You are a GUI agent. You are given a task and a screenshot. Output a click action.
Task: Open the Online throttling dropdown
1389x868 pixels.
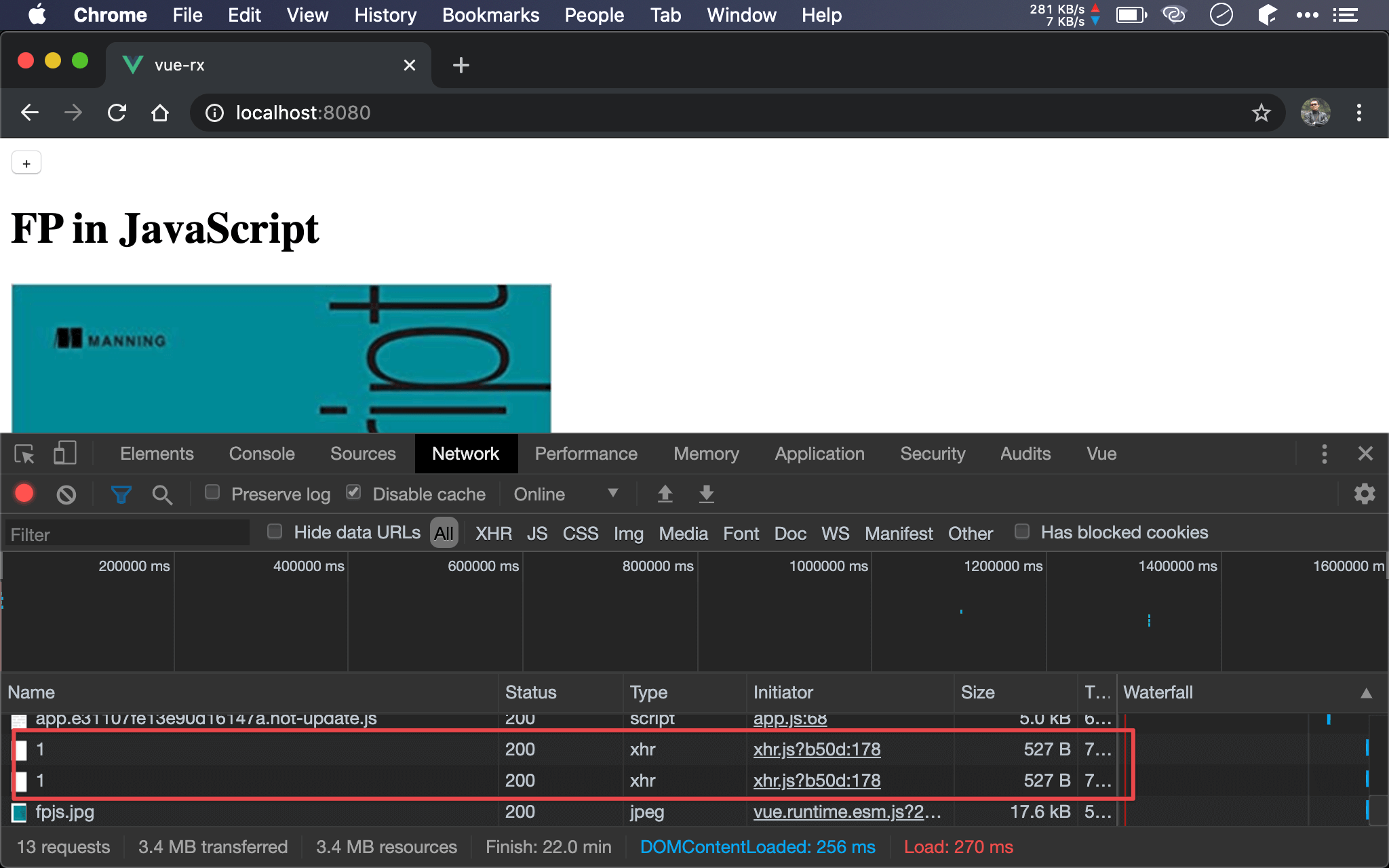566,494
